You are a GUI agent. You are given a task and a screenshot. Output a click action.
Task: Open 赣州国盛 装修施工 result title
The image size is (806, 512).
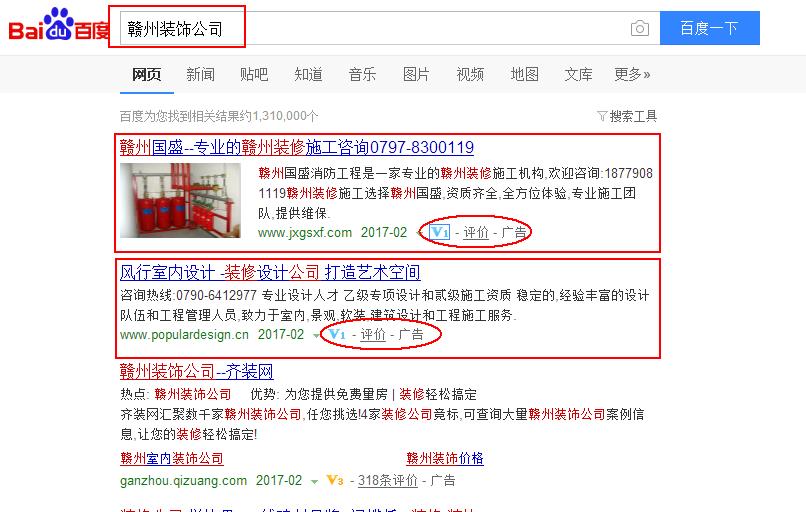[x=297, y=148]
